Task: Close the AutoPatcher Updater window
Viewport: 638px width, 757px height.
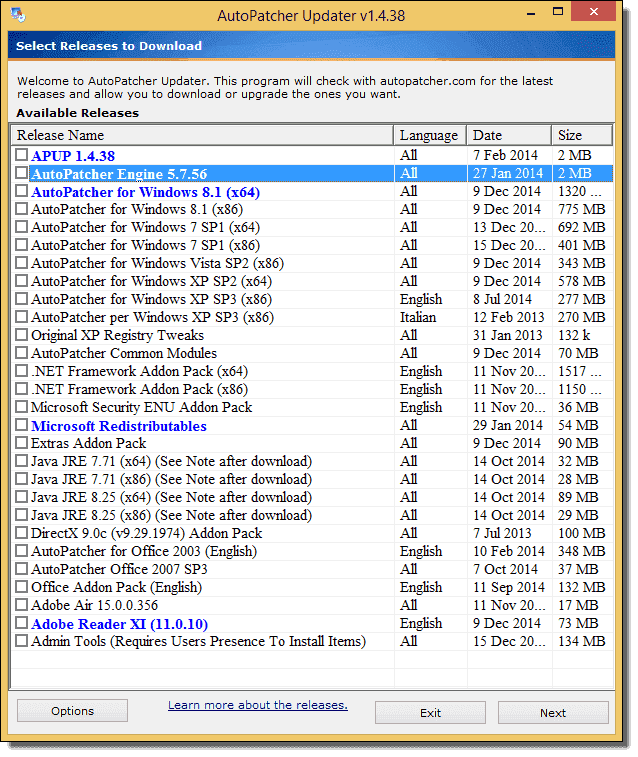Action: tap(594, 12)
